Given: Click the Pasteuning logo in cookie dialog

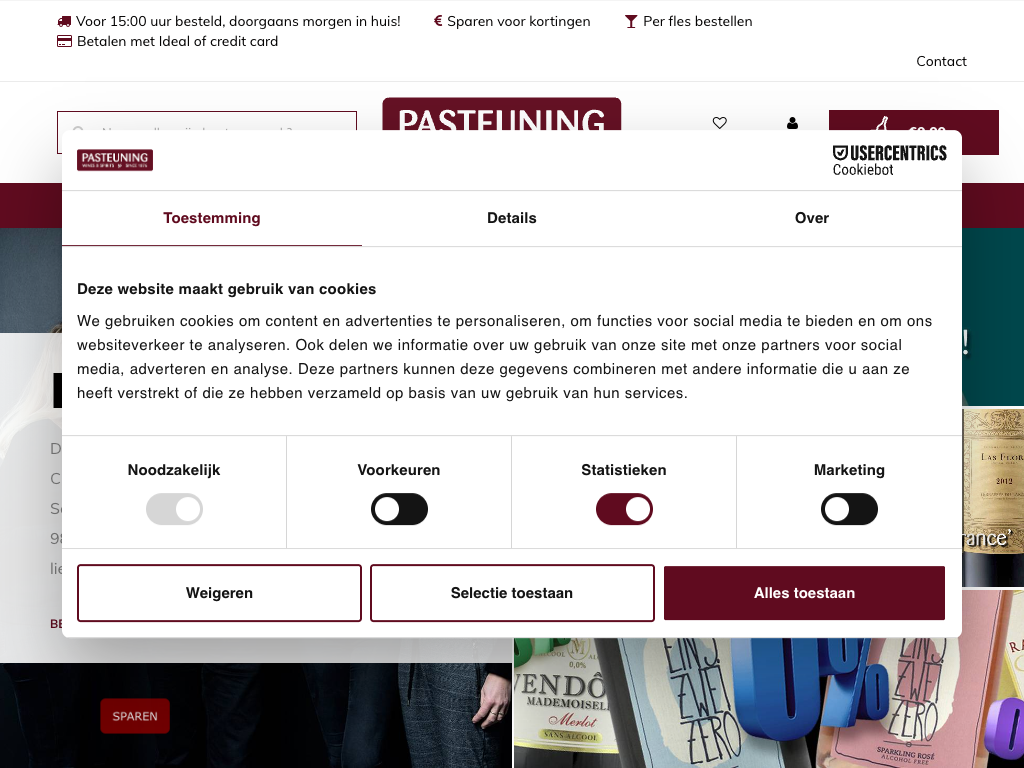Looking at the screenshot, I should coord(115,160).
